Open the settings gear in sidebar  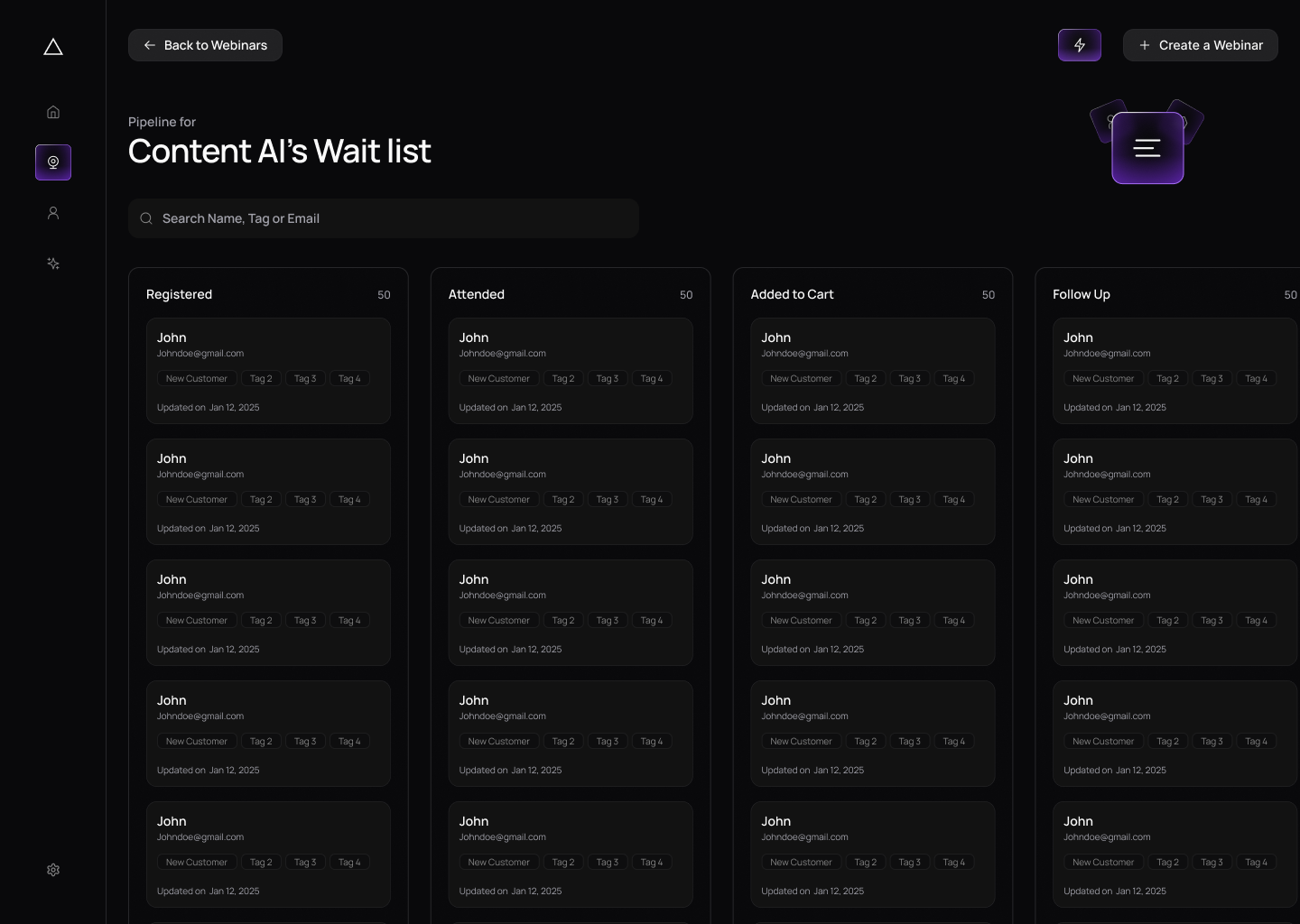[x=53, y=870]
